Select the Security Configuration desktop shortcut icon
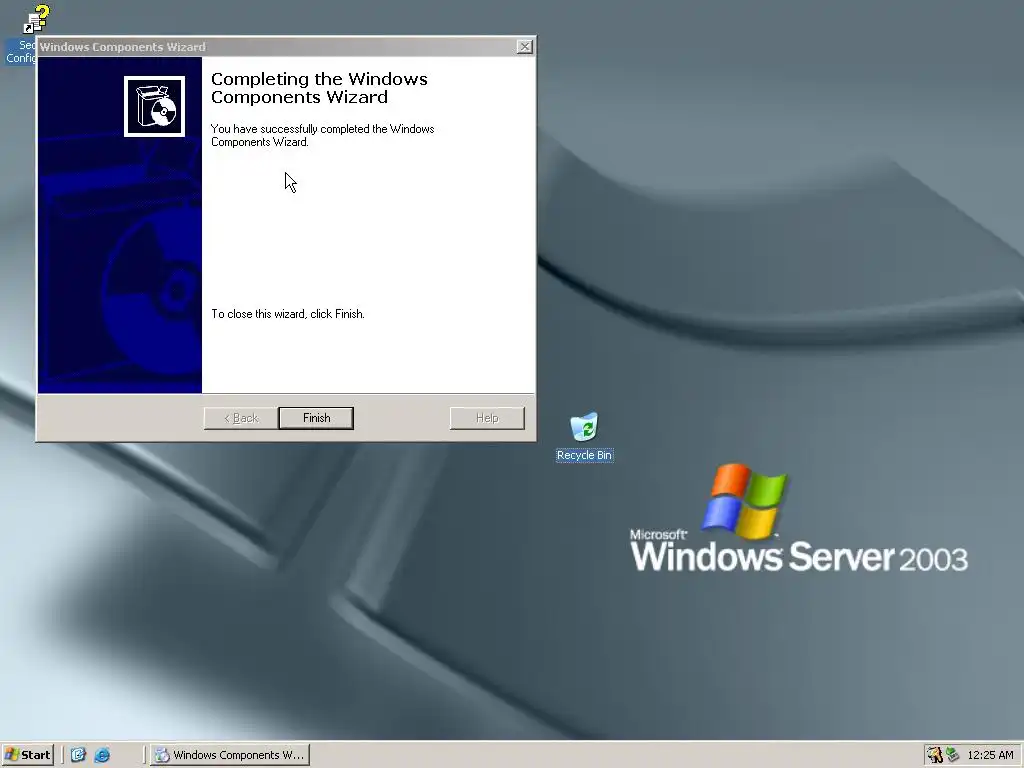1024x768 pixels. click(35, 18)
